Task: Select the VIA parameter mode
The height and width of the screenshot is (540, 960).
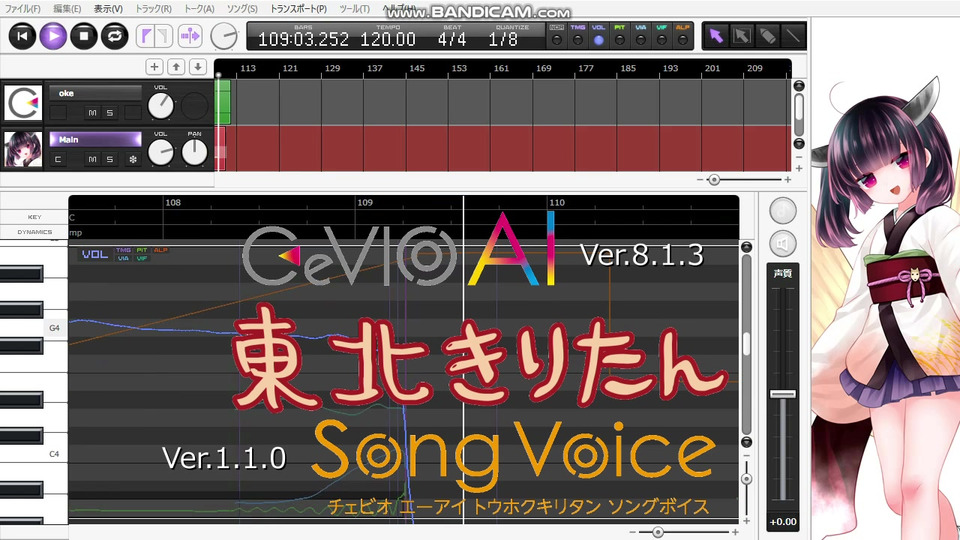Action: click(640, 36)
